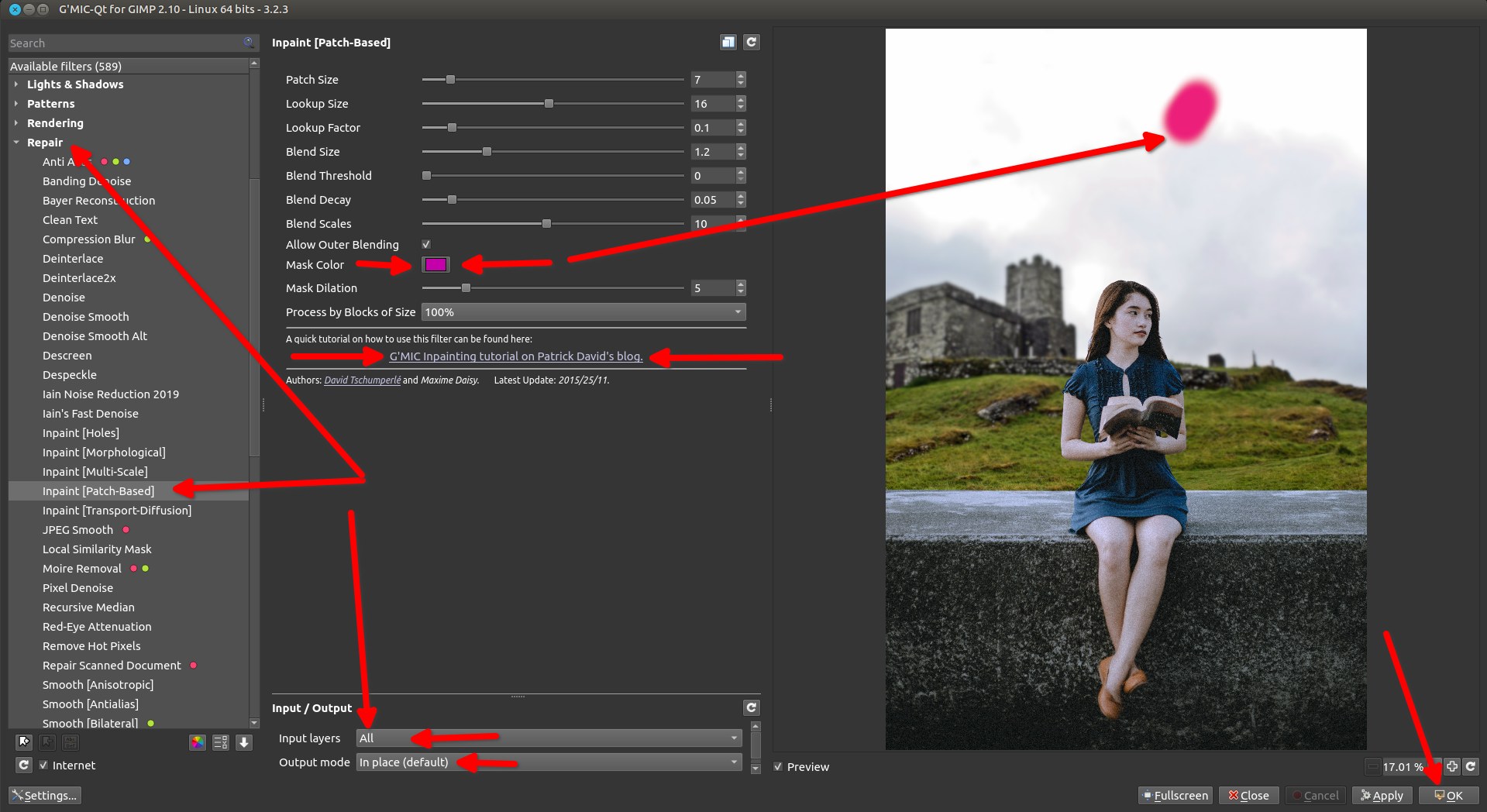1487x812 pixels.
Task: Expand the Rendering filter category
Action: (x=55, y=123)
